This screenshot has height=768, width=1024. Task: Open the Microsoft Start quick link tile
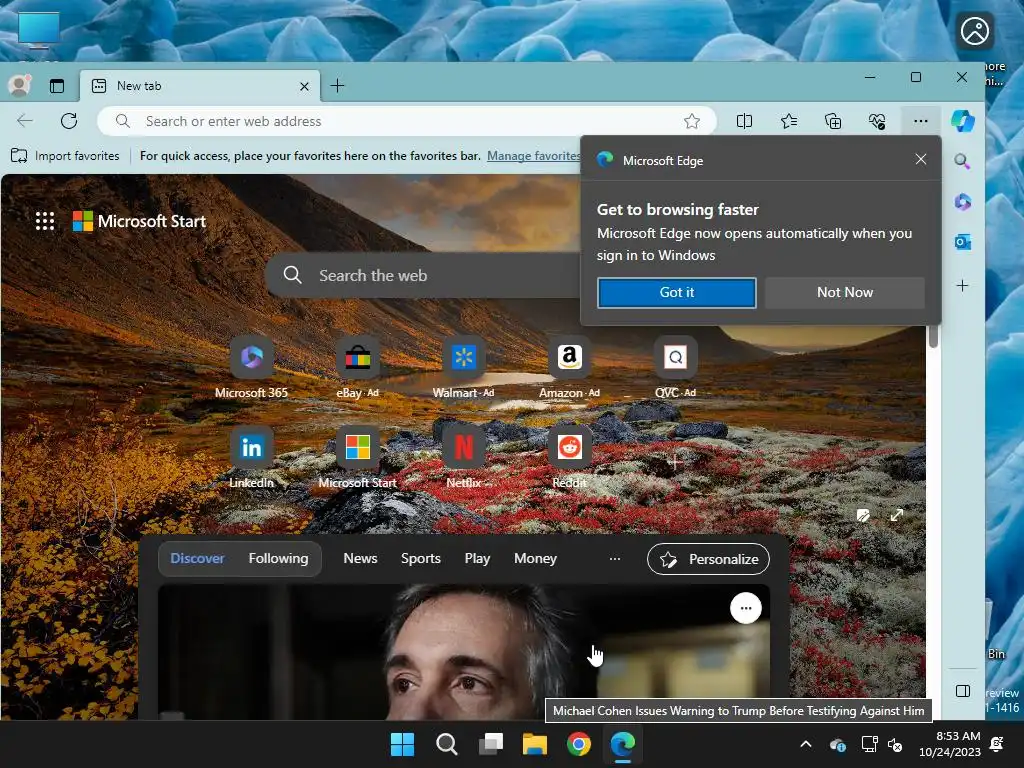[x=357, y=458]
